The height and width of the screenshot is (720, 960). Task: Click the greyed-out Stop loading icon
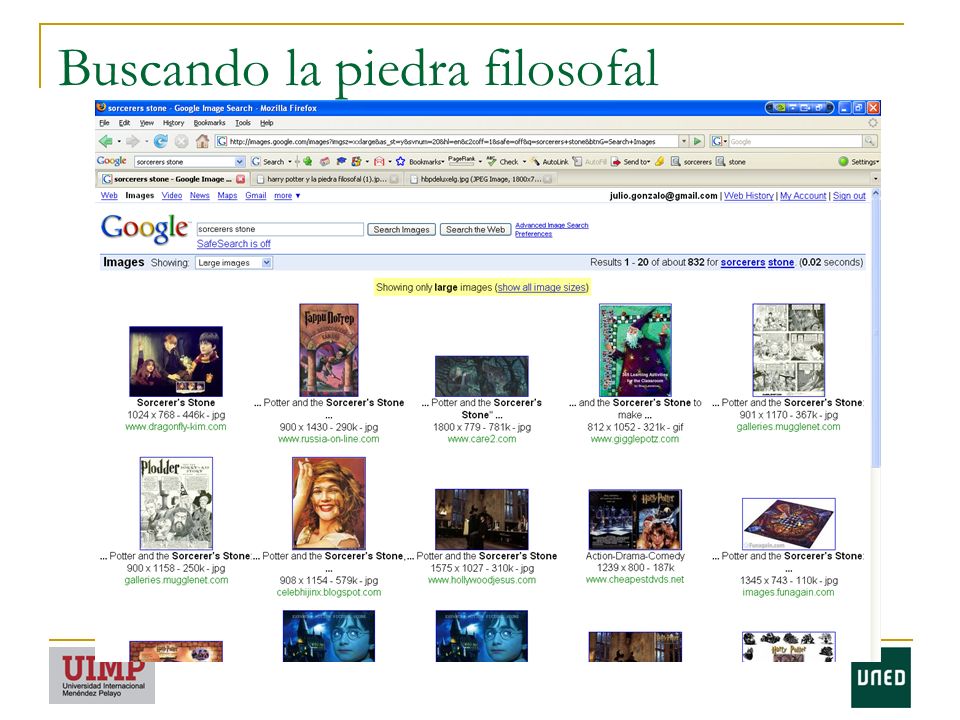[181, 141]
